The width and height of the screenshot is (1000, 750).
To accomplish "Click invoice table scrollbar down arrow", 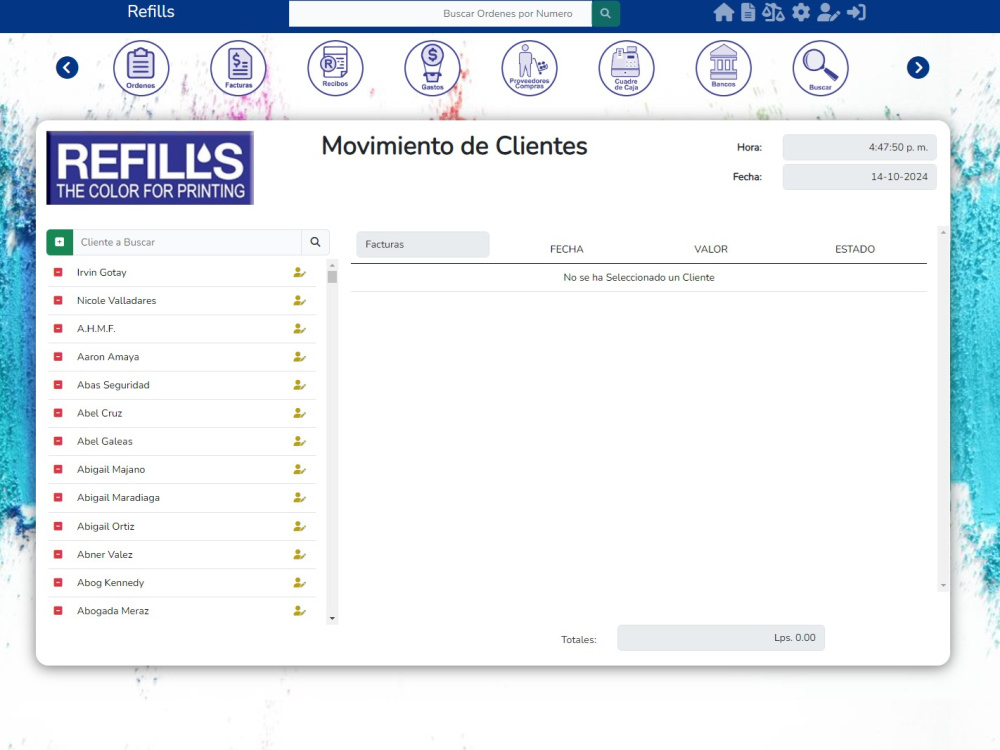I will click(943, 585).
